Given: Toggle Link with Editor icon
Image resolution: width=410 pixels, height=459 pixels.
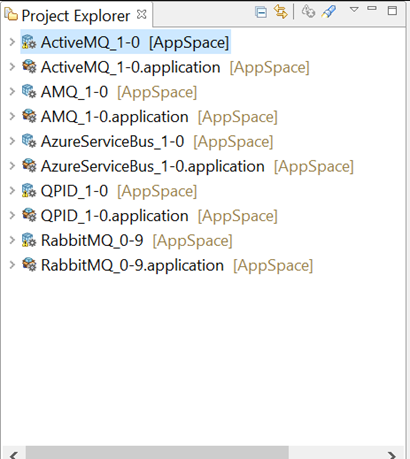Looking at the screenshot, I should pyautogui.click(x=280, y=12).
